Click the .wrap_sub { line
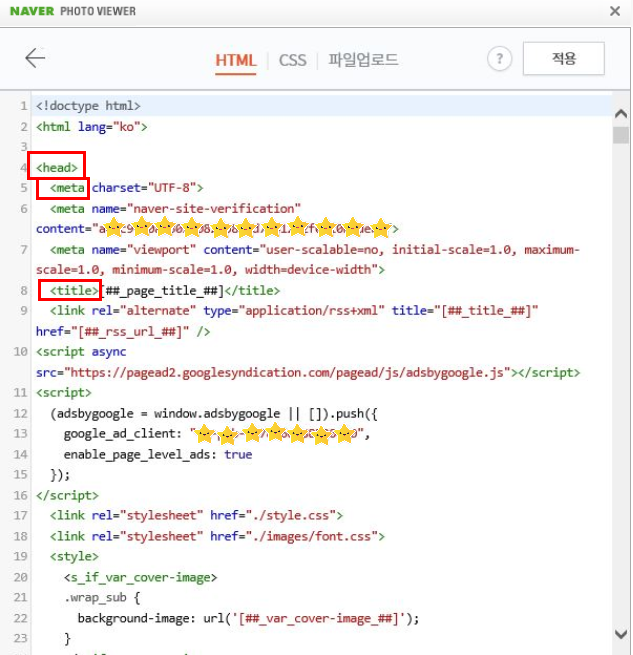Screen dimensions: 633x655 click(102, 597)
